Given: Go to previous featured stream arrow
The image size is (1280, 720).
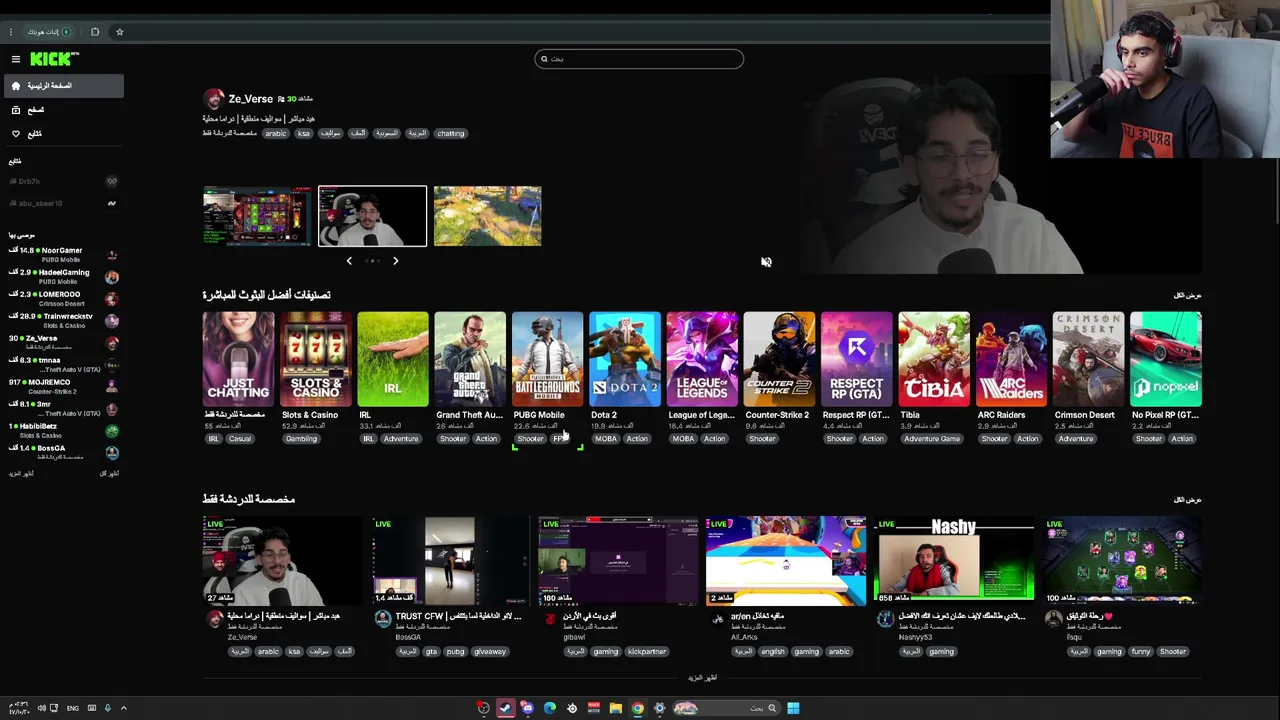Looking at the screenshot, I should tap(349, 261).
